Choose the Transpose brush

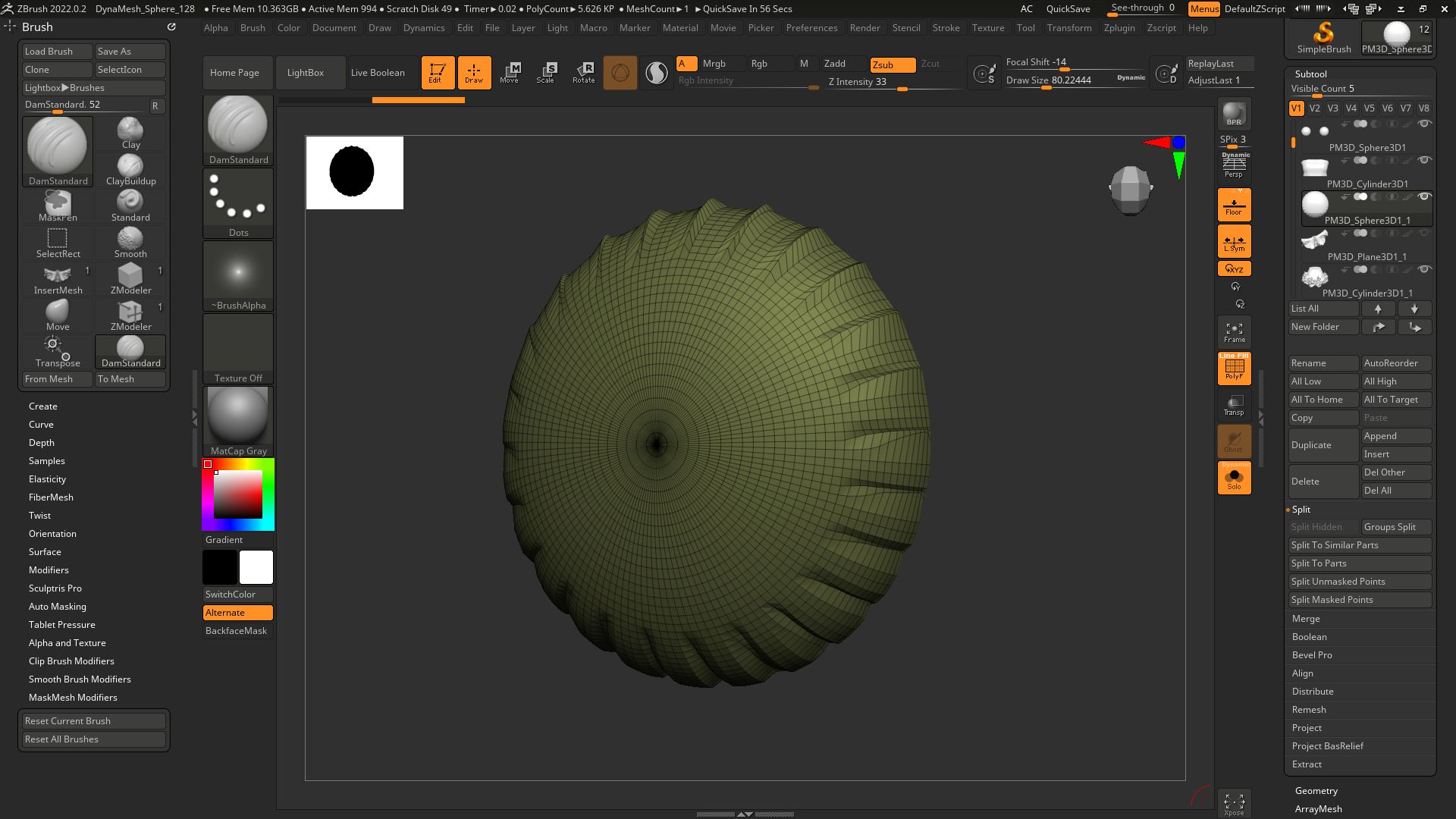[58, 351]
